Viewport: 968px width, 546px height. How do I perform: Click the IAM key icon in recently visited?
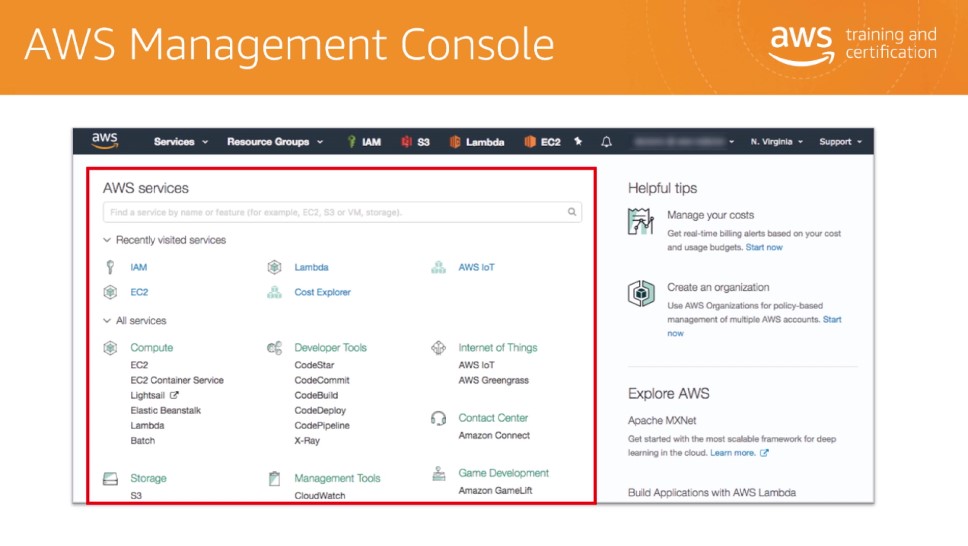pos(110,267)
